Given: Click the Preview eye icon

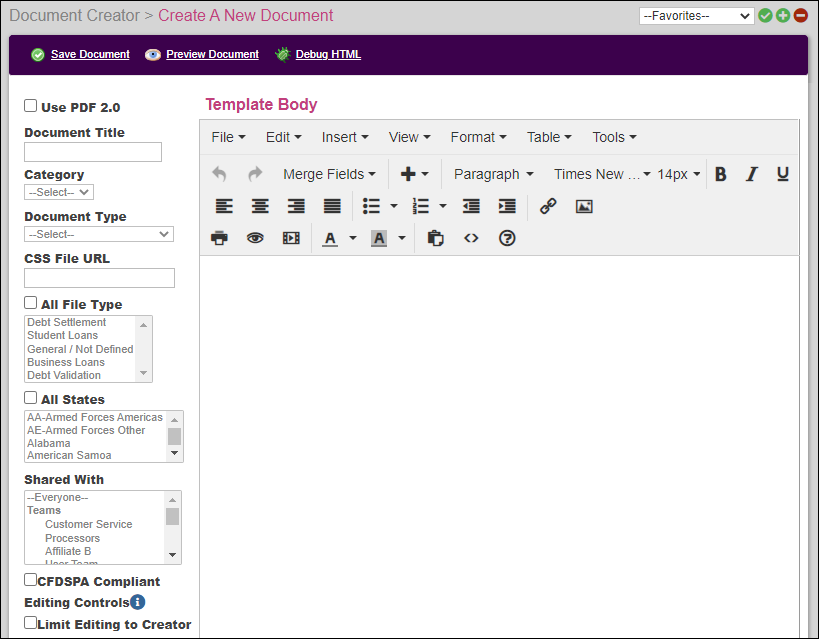Looking at the screenshot, I should click(255, 238).
